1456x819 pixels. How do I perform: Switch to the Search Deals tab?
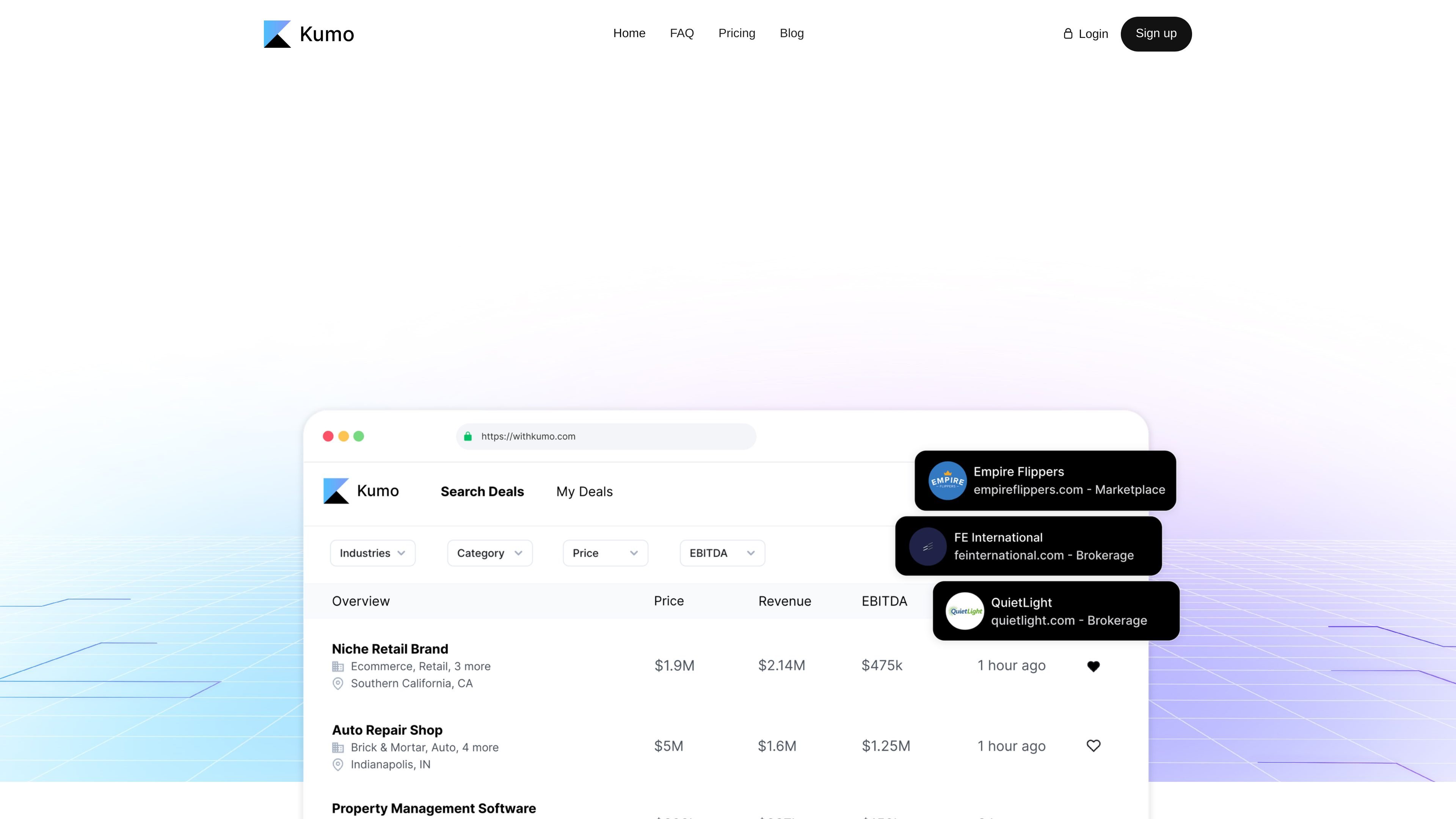tap(482, 492)
